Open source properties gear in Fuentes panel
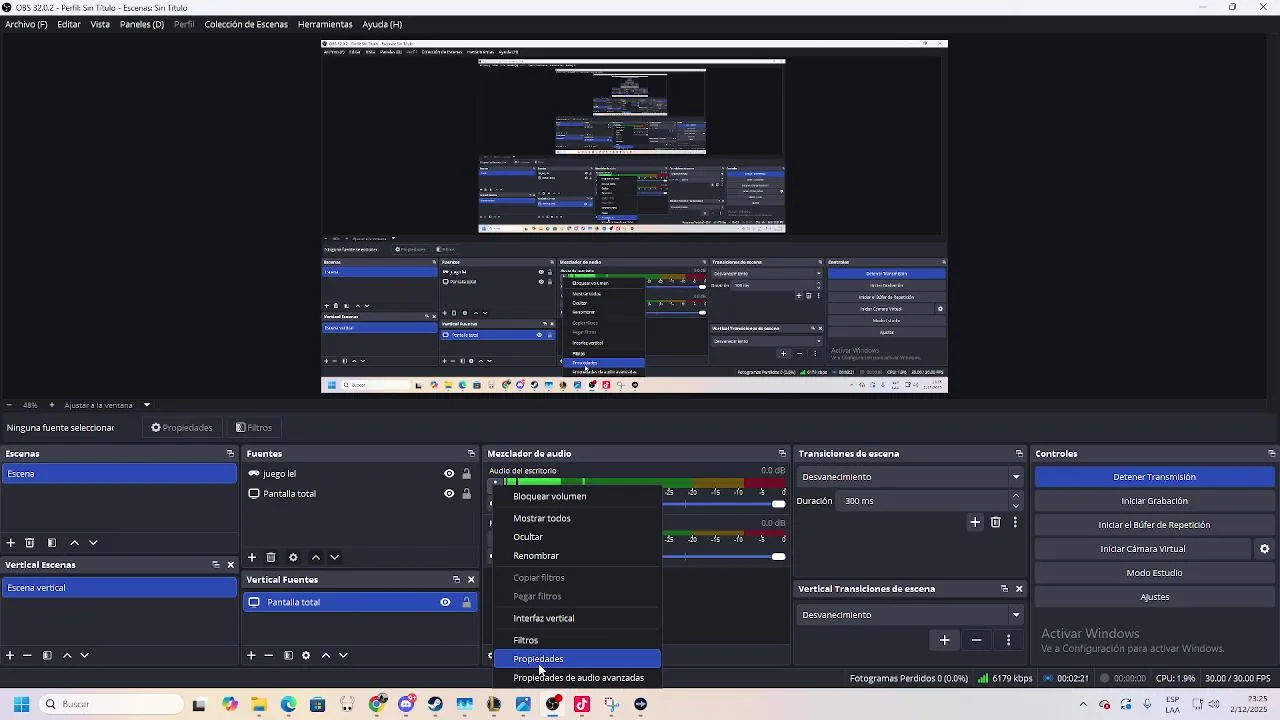1280x720 pixels. [293, 557]
